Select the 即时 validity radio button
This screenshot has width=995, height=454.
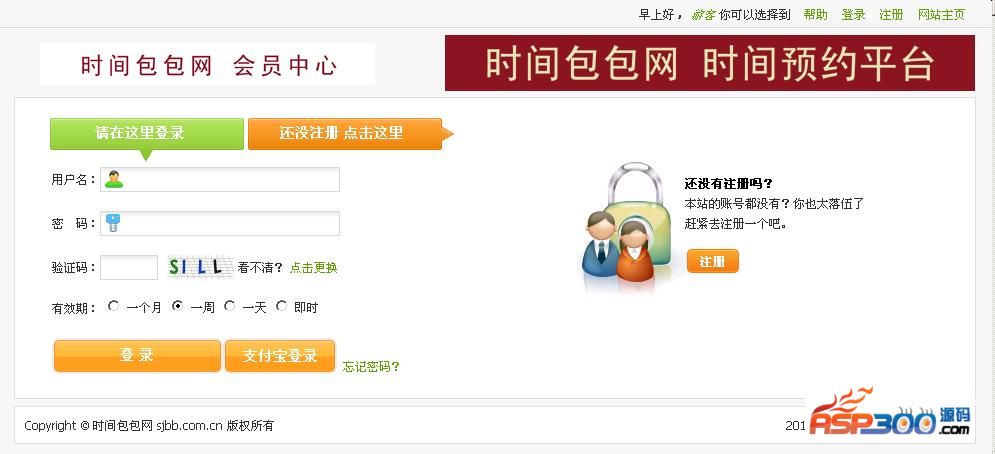(x=281, y=306)
